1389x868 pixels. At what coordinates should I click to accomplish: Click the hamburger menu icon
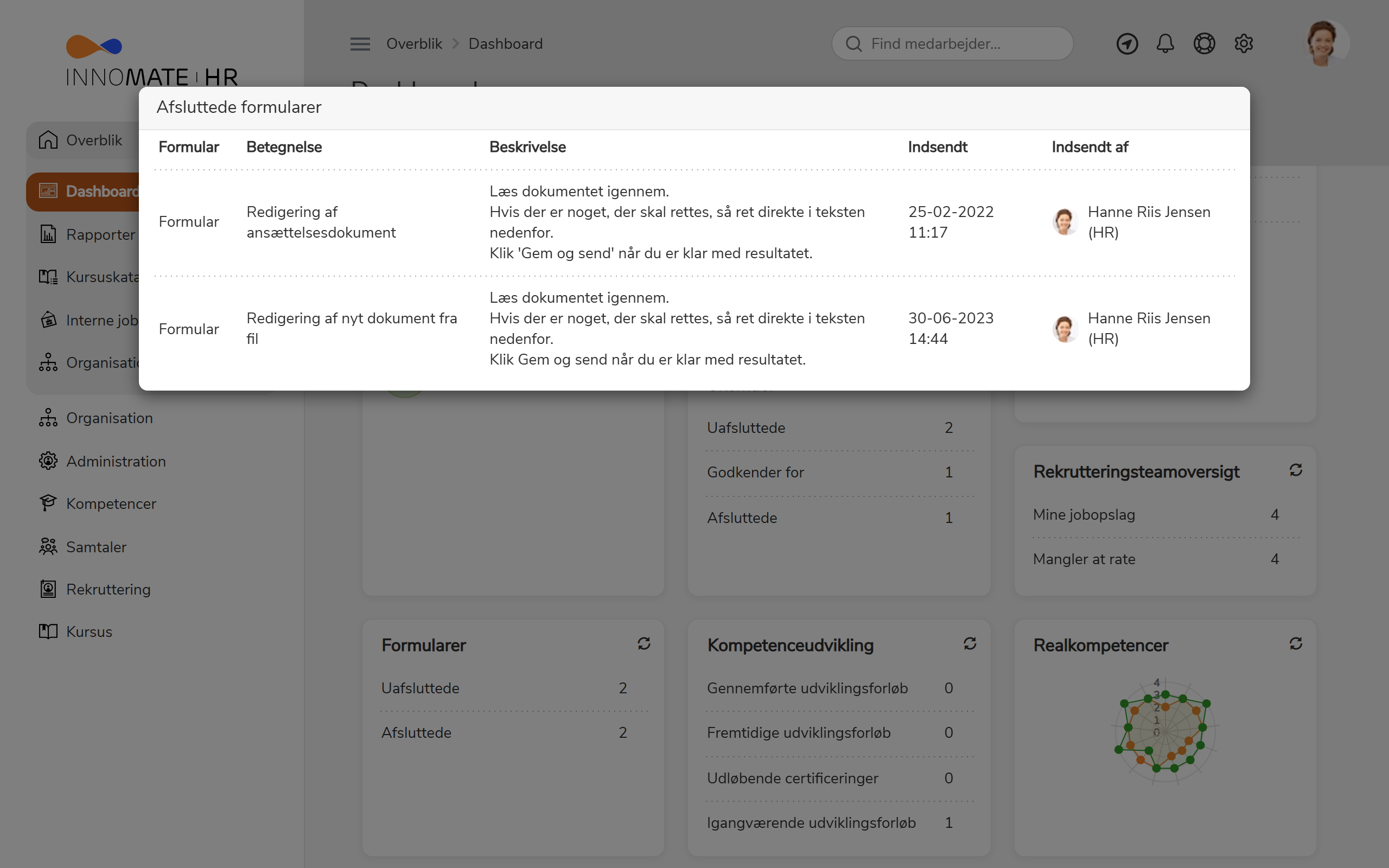[360, 43]
